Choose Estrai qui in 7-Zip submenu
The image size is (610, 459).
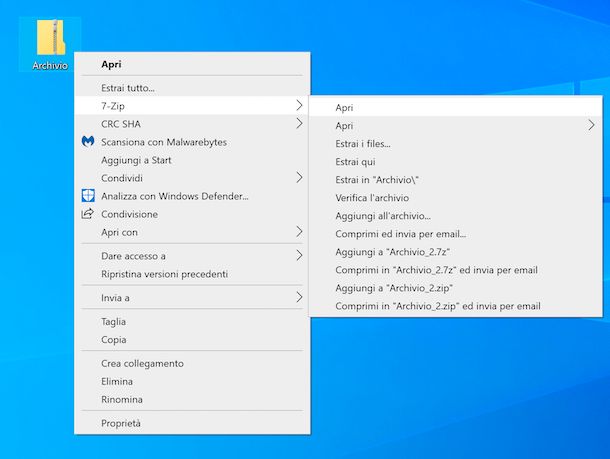coord(456,161)
